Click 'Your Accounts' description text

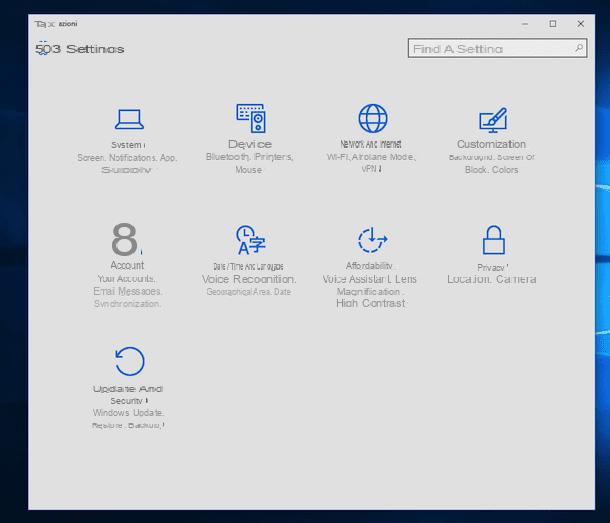(126, 279)
